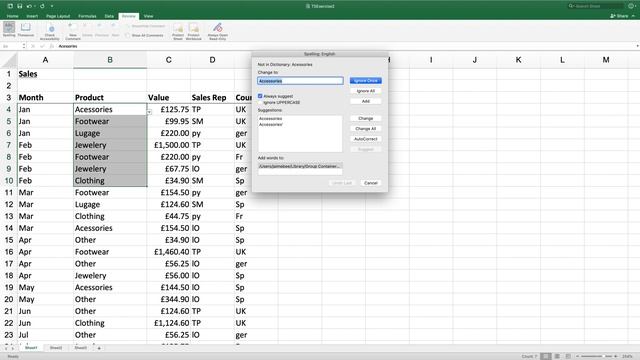Screen dimensions: 640x360
Task: Switch to the Sheet2 tab
Action: 56,348
